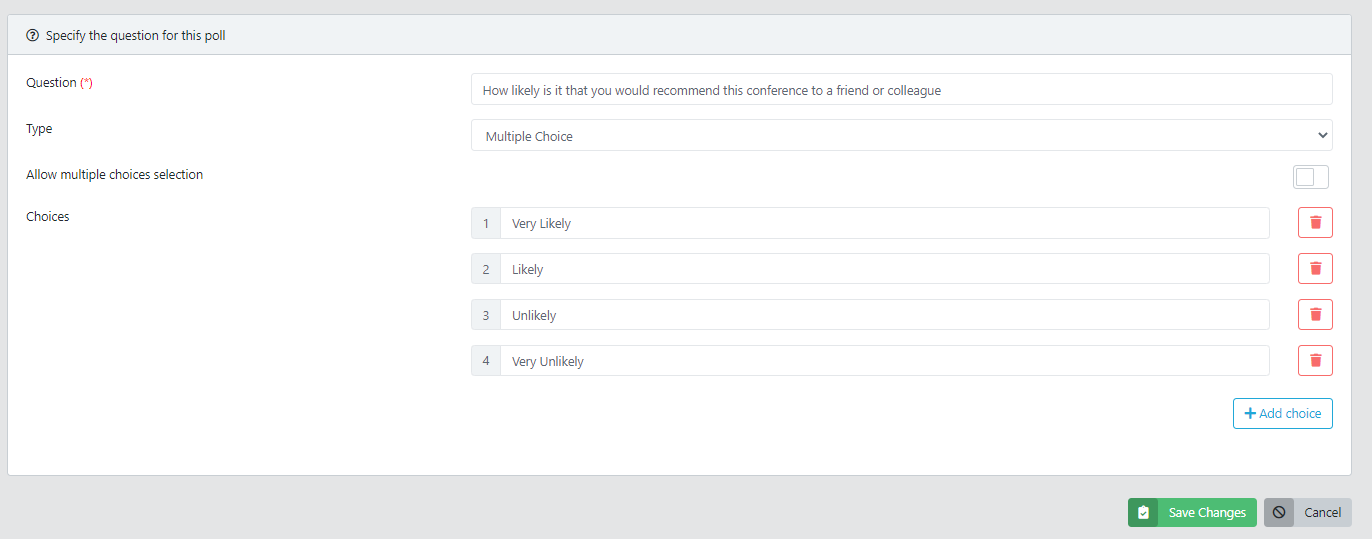Image resolution: width=1372 pixels, height=539 pixels.
Task: Delete the 'Likely' choice with trash icon
Action: pos(1315,269)
